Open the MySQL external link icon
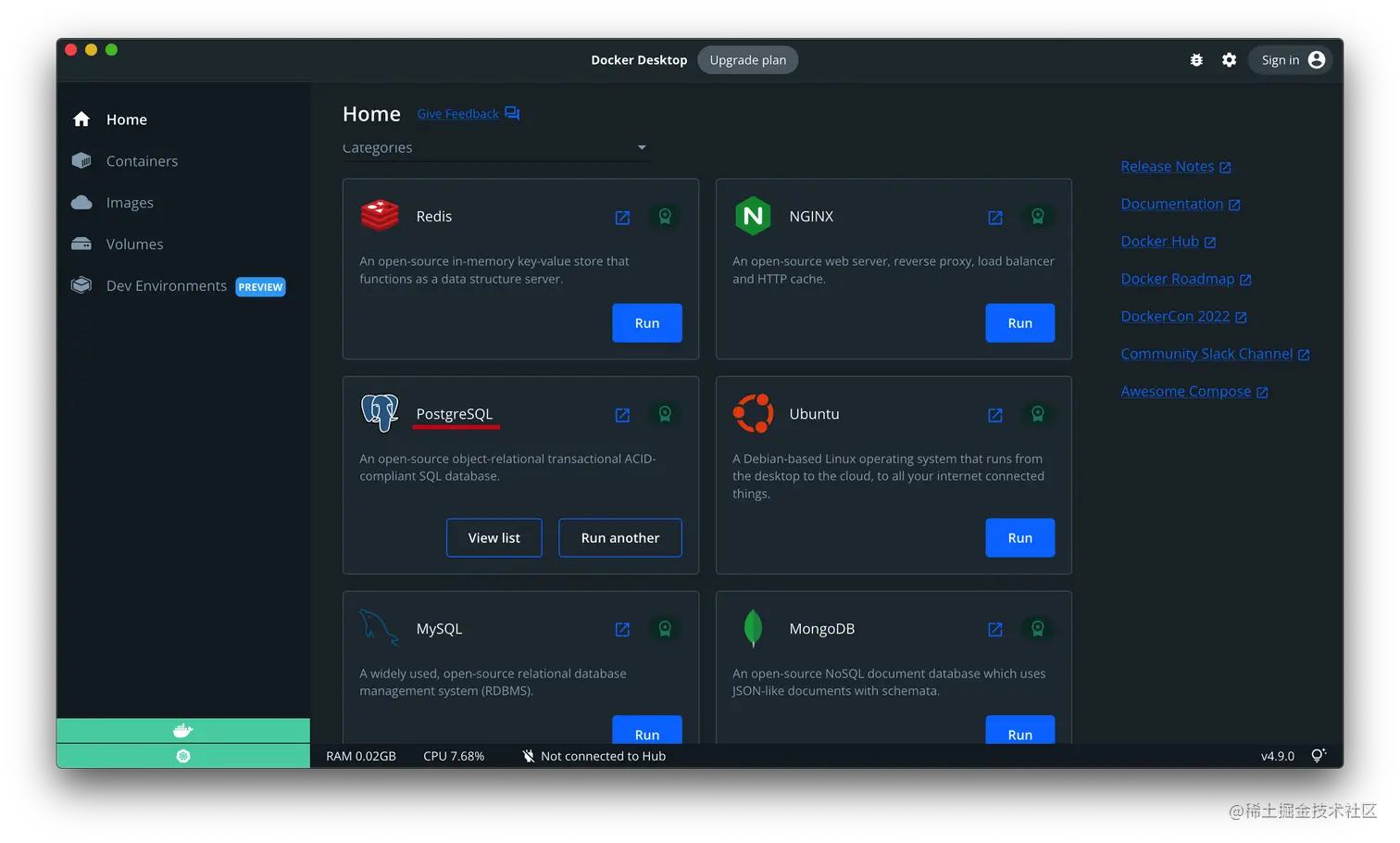Image resolution: width=1400 pixels, height=843 pixels. click(622, 629)
